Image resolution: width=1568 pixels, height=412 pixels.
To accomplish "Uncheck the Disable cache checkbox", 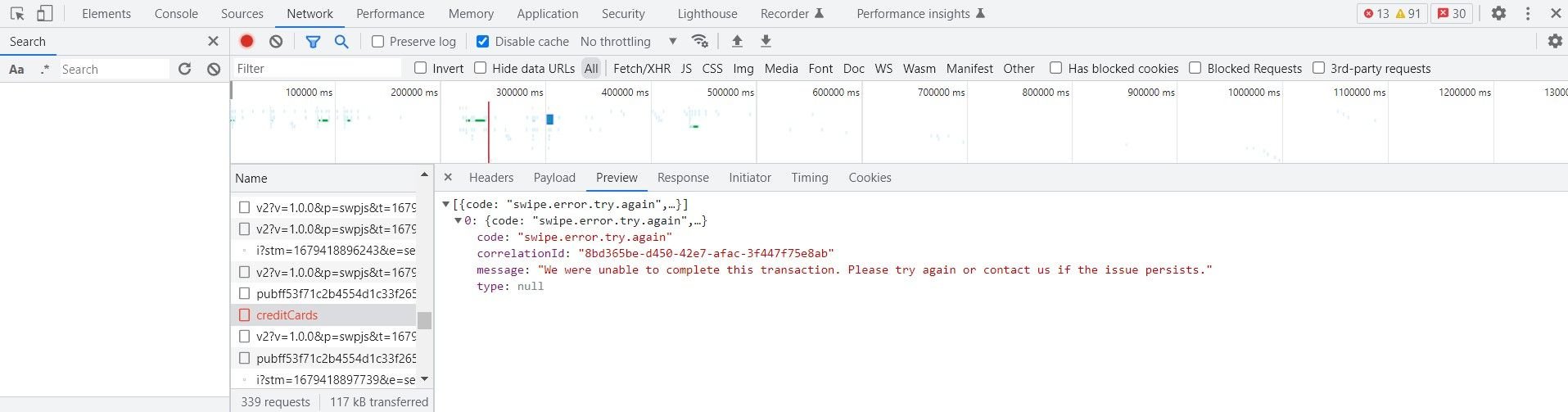I will 482,42.
